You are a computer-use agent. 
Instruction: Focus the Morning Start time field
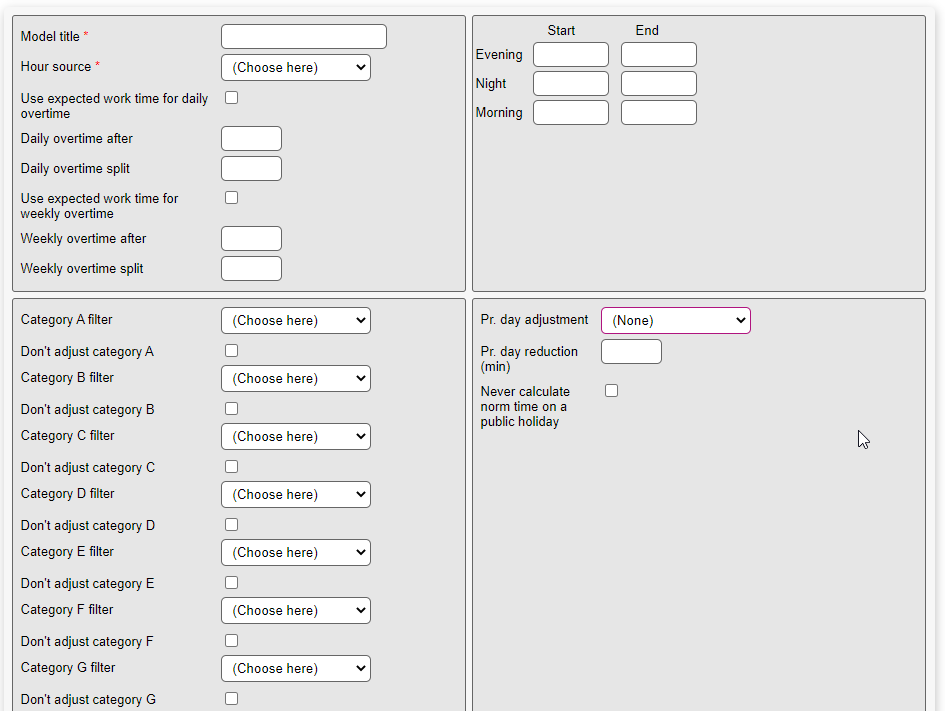pos(570,113)
